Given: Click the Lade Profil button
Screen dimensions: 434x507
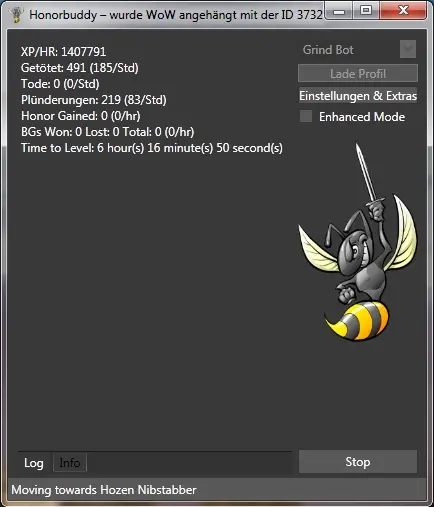Looking at the screenshot, I should (358, 73).
